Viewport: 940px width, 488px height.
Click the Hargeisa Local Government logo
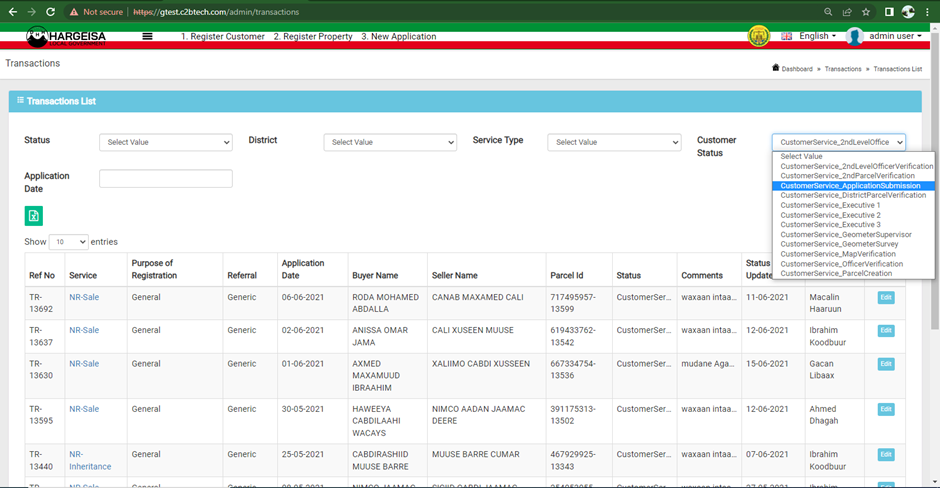pos(66,37)
